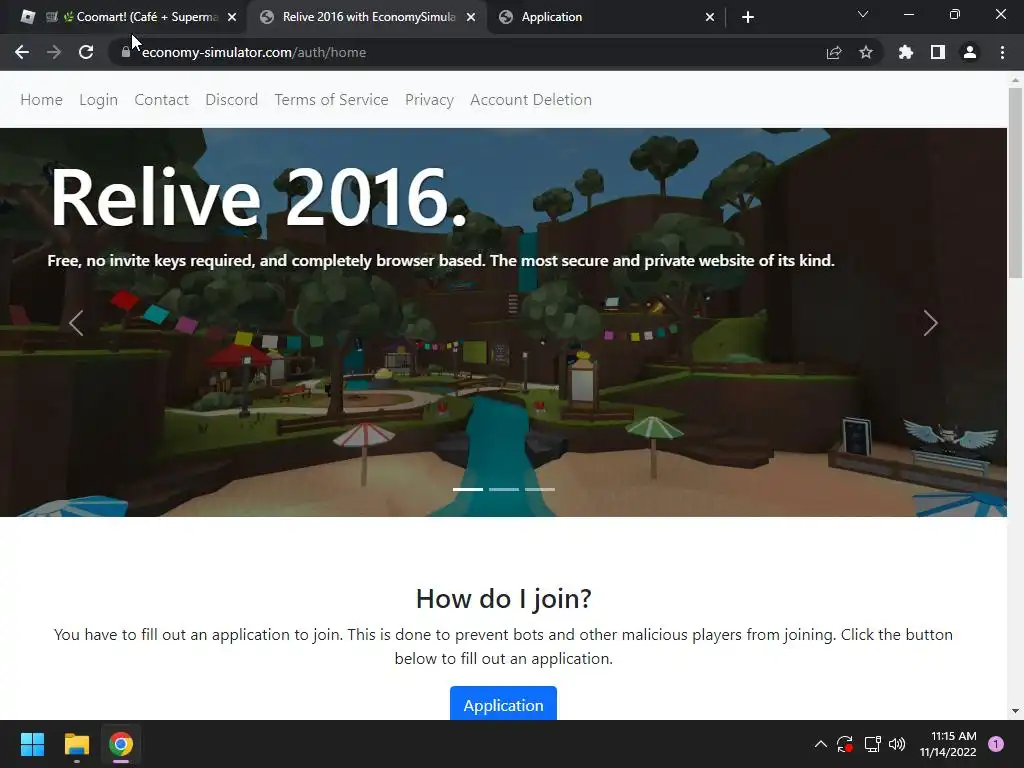This screenshot has width=1024, height=768.
Task: Restore down the Chrome window
Action: (x=955, y=14)
